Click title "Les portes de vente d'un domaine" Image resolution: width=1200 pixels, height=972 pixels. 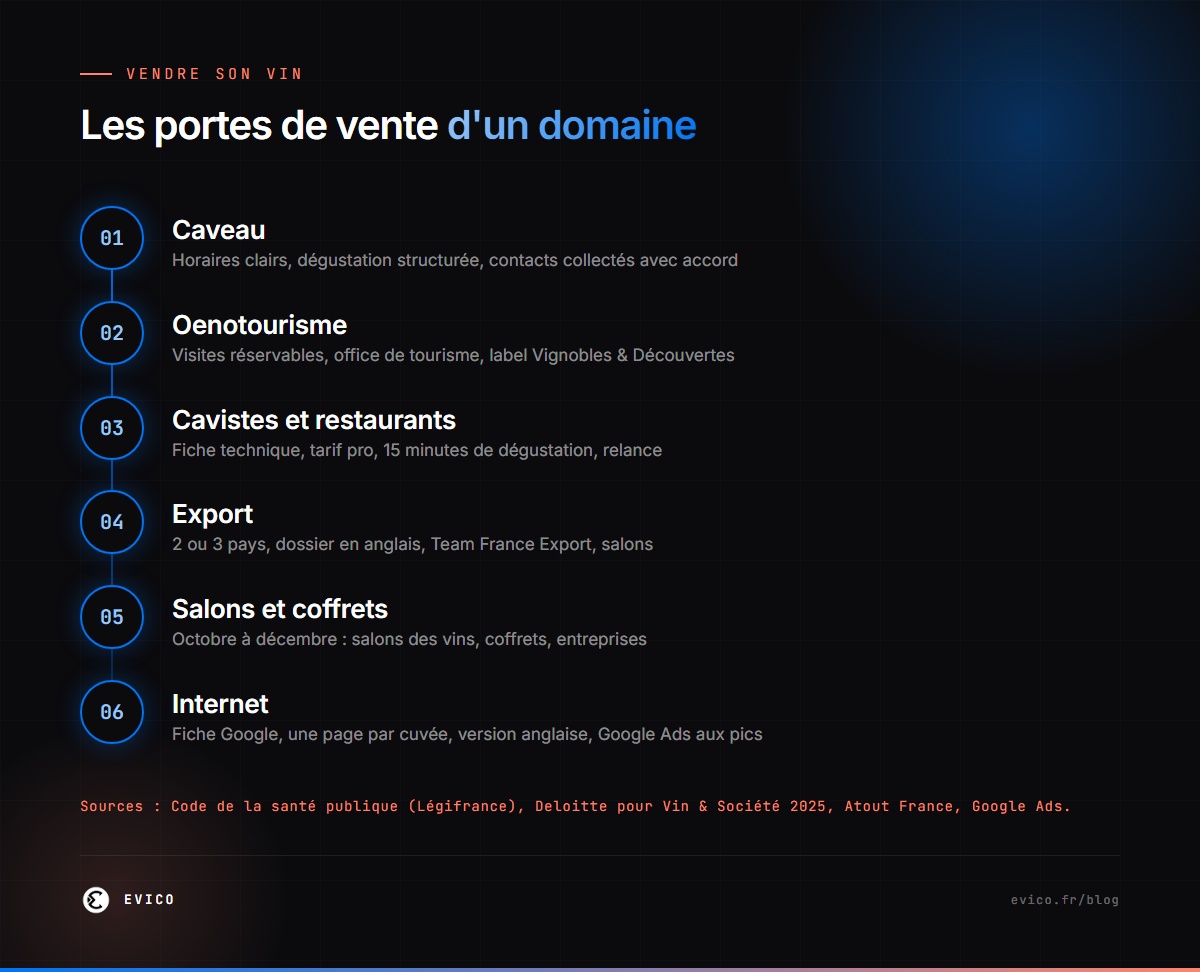point(388,126)
